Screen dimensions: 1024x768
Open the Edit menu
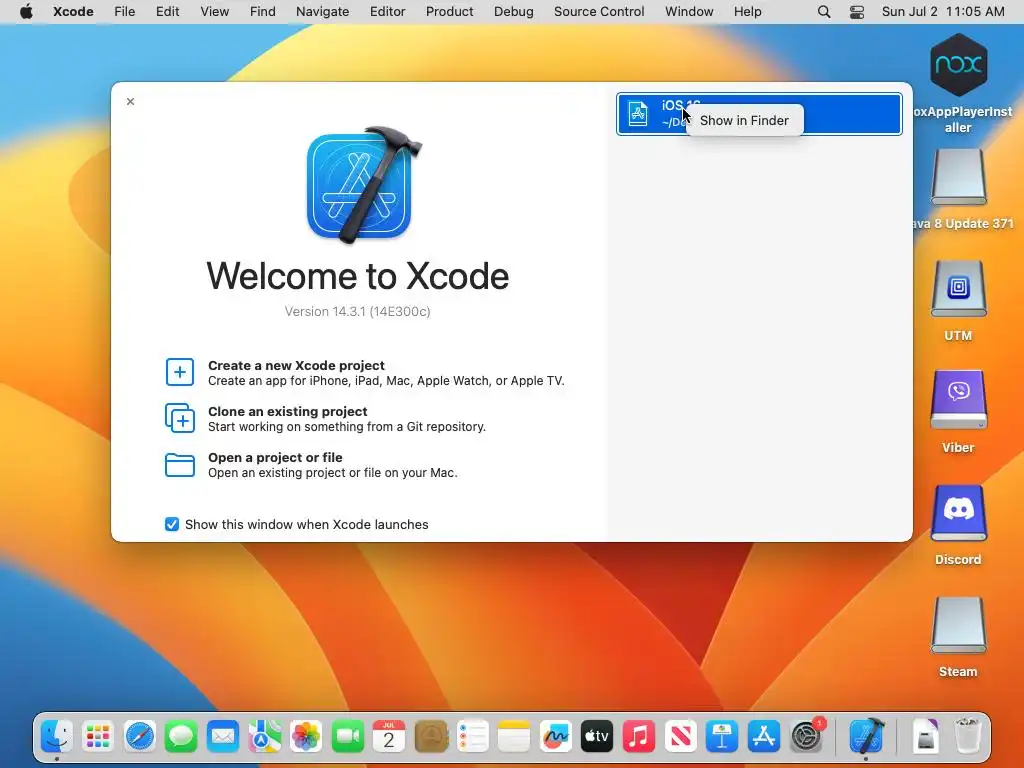[x=167, y=12]
